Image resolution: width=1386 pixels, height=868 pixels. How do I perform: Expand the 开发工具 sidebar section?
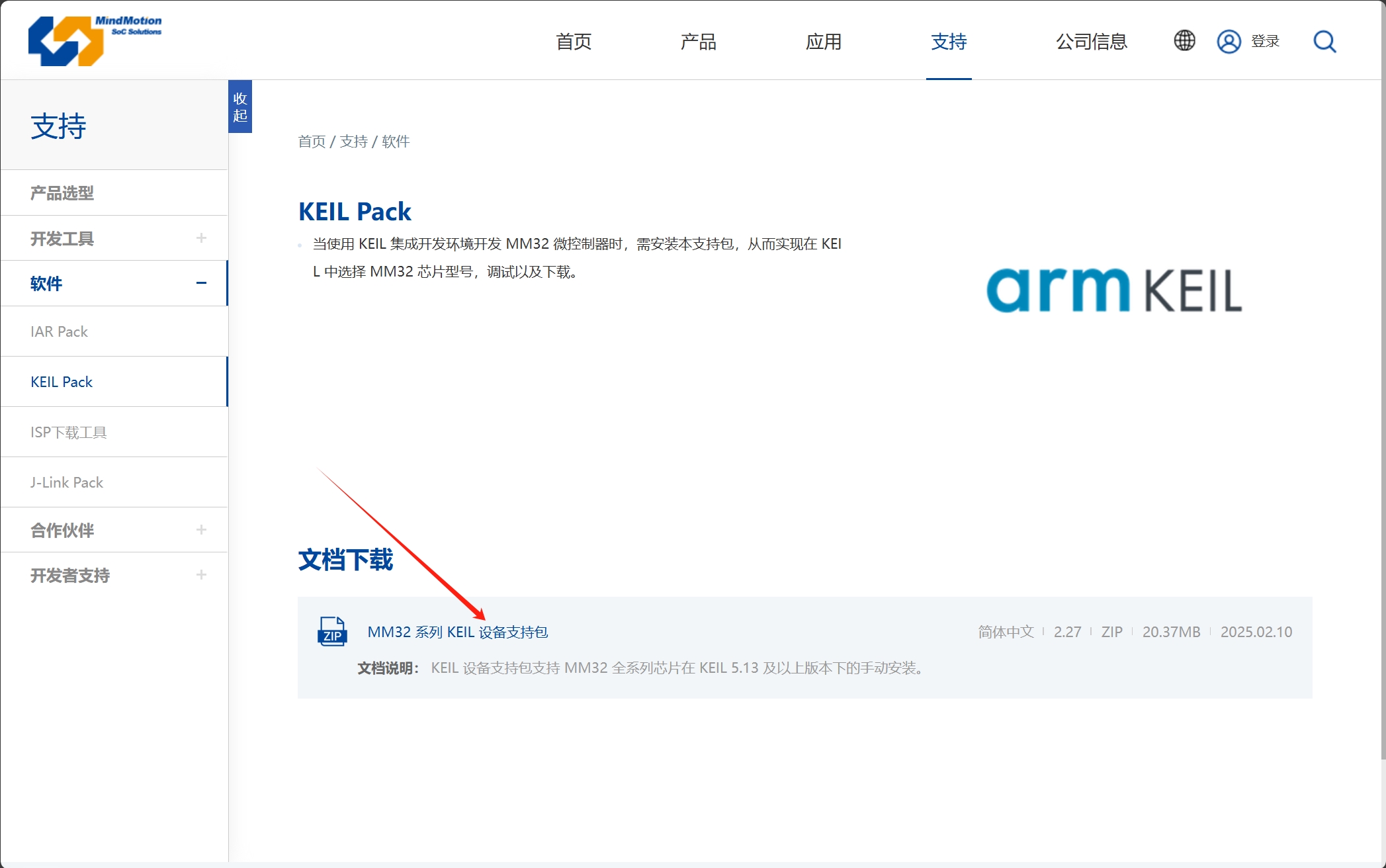click(x=201, y=238)
